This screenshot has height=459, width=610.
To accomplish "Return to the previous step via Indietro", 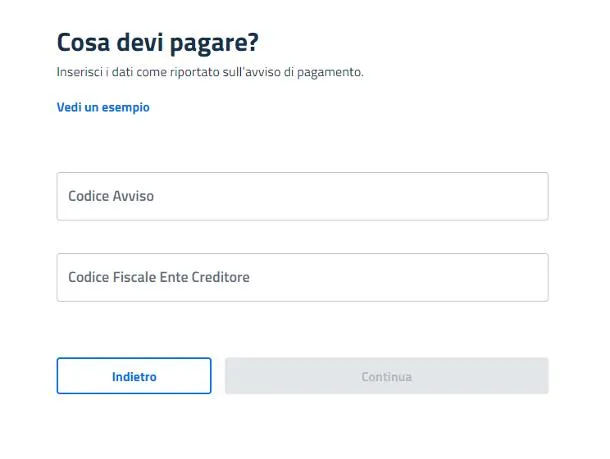I will coord(134,376).
